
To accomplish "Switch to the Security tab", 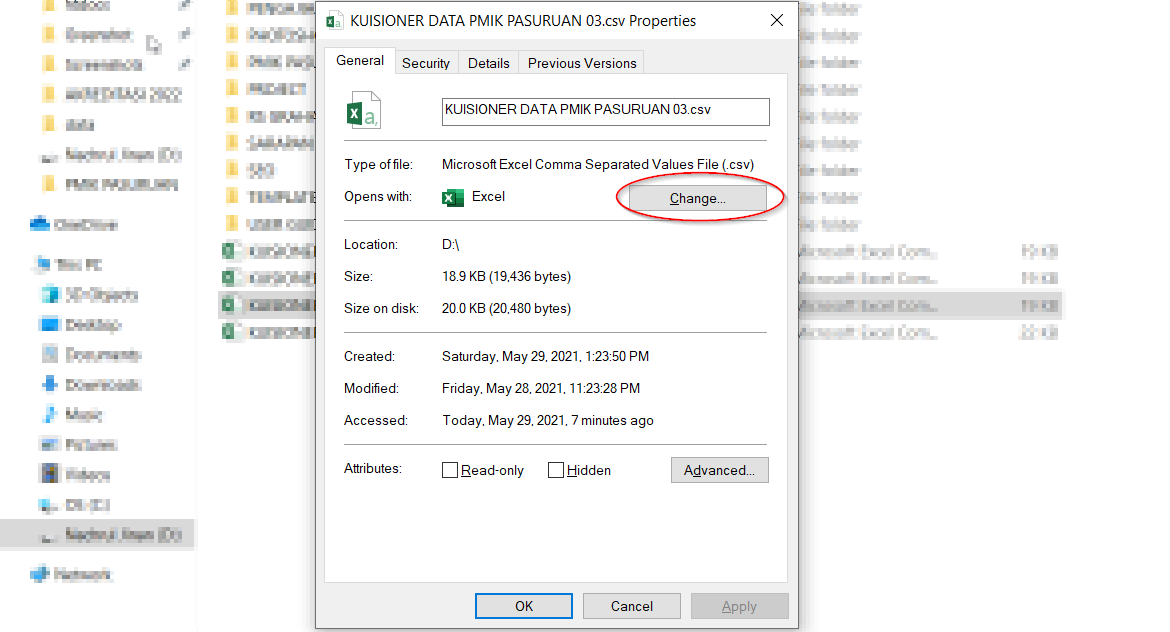I will (426, 63).
